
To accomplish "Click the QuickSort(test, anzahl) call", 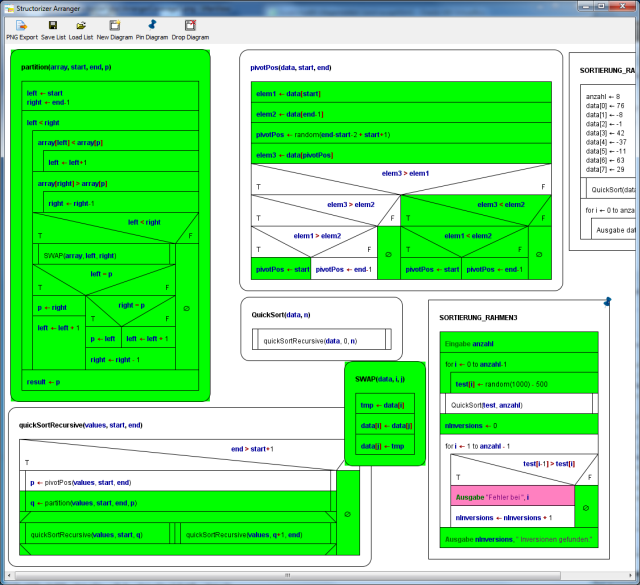I will pyautogui.click(x=519, y=403).
